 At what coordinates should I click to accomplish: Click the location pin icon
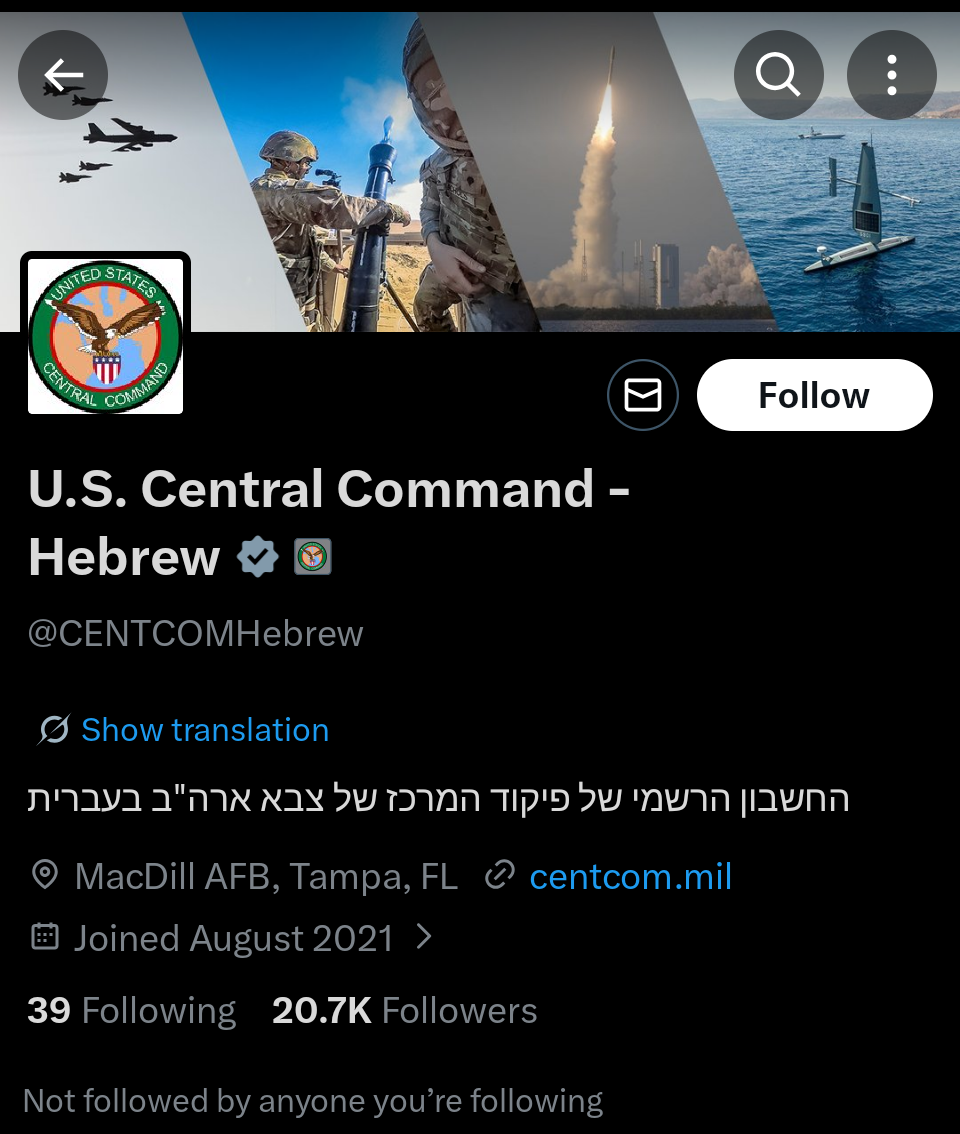45,875
